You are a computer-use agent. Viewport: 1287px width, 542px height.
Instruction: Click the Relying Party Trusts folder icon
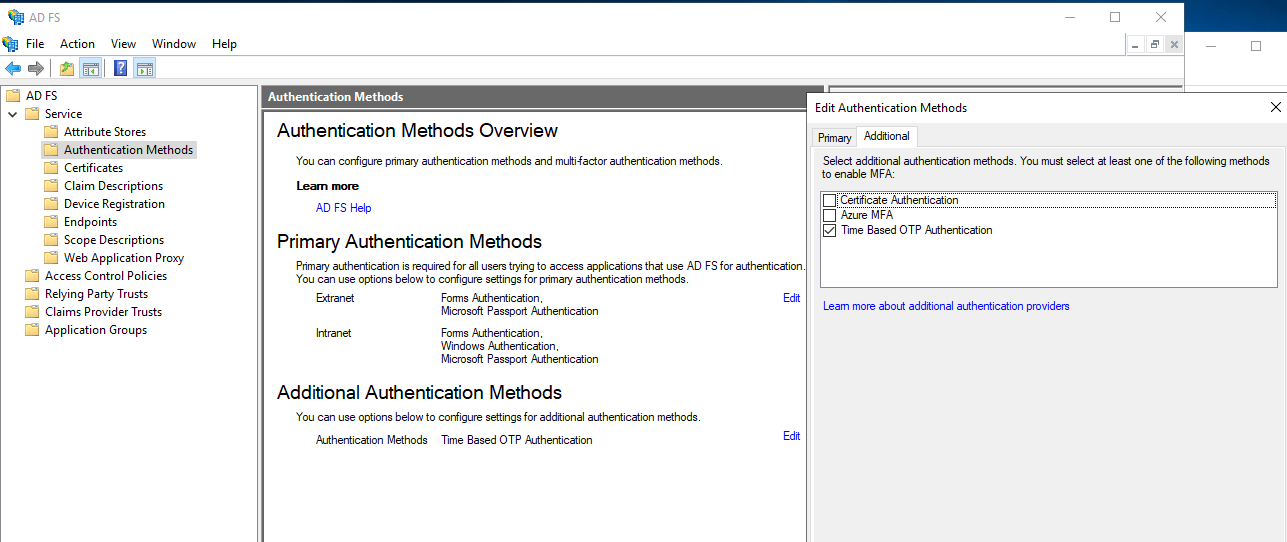click(x=32, y=294)
